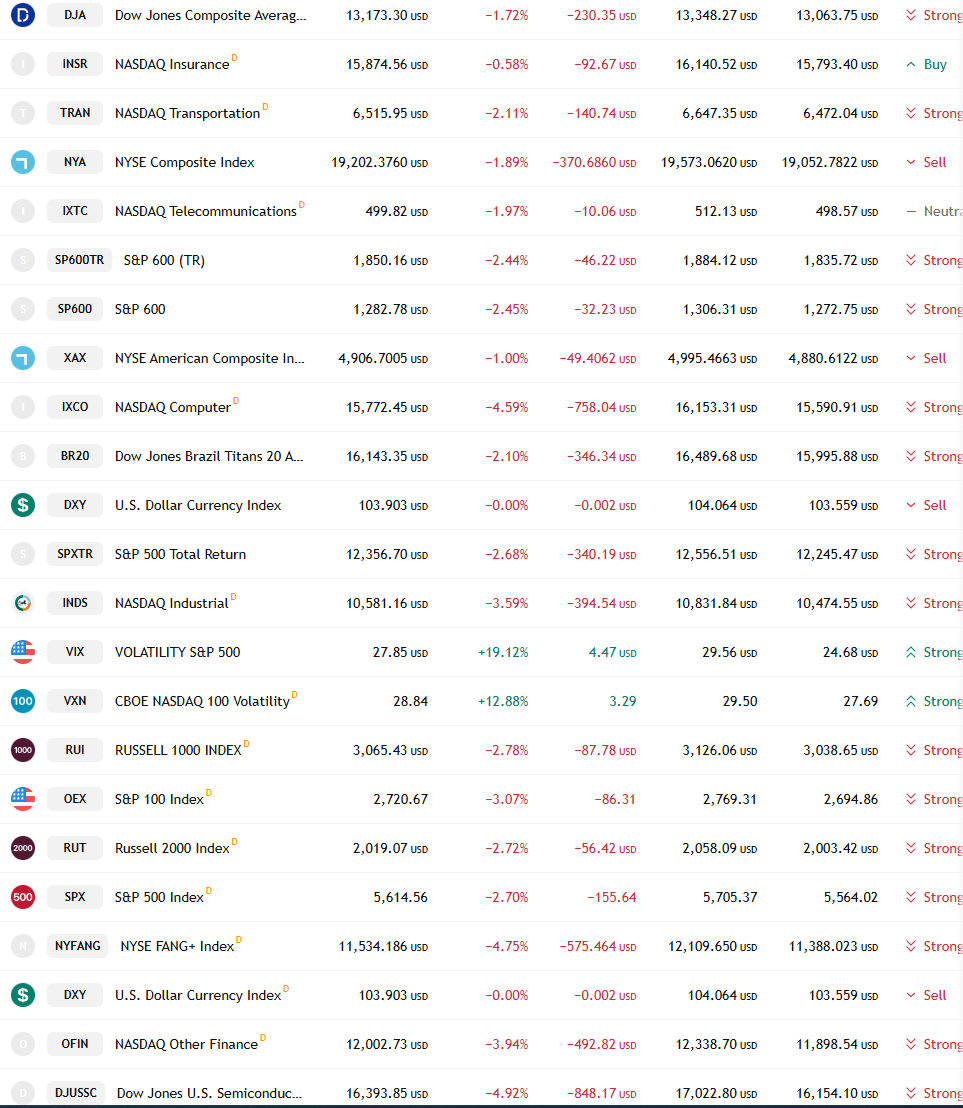Open NASDAQ Other Finance link
963x1108 pixels.
pyautogui.click(x=186, y=1044)
